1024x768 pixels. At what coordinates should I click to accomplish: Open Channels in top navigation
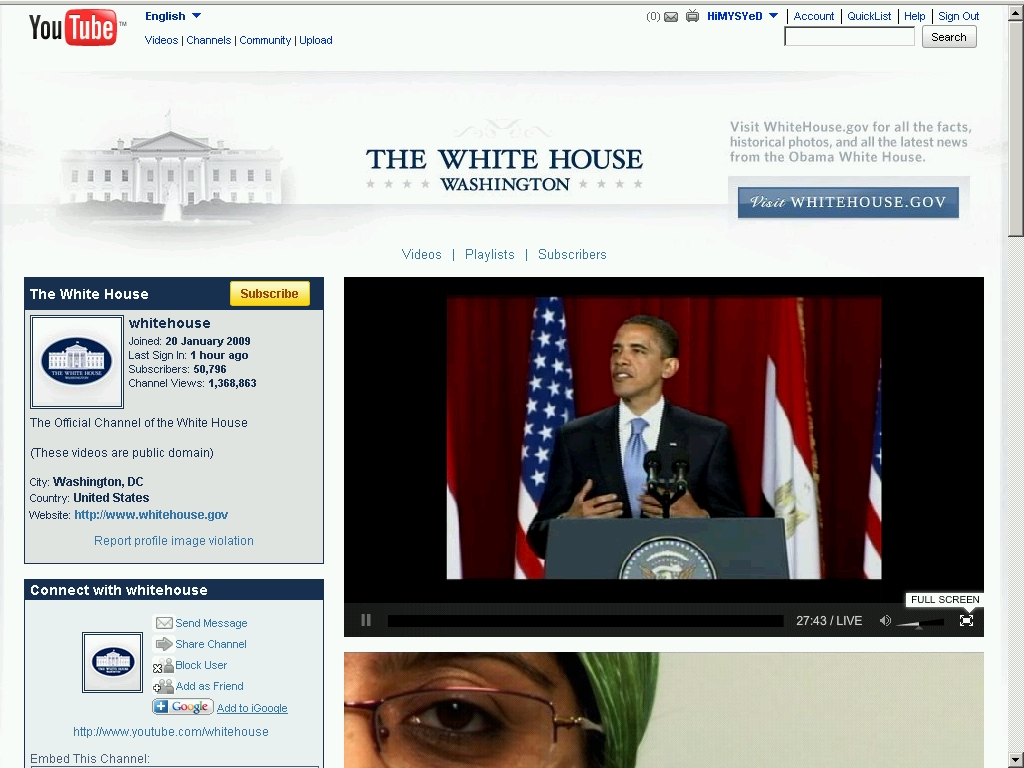[209, 40]
